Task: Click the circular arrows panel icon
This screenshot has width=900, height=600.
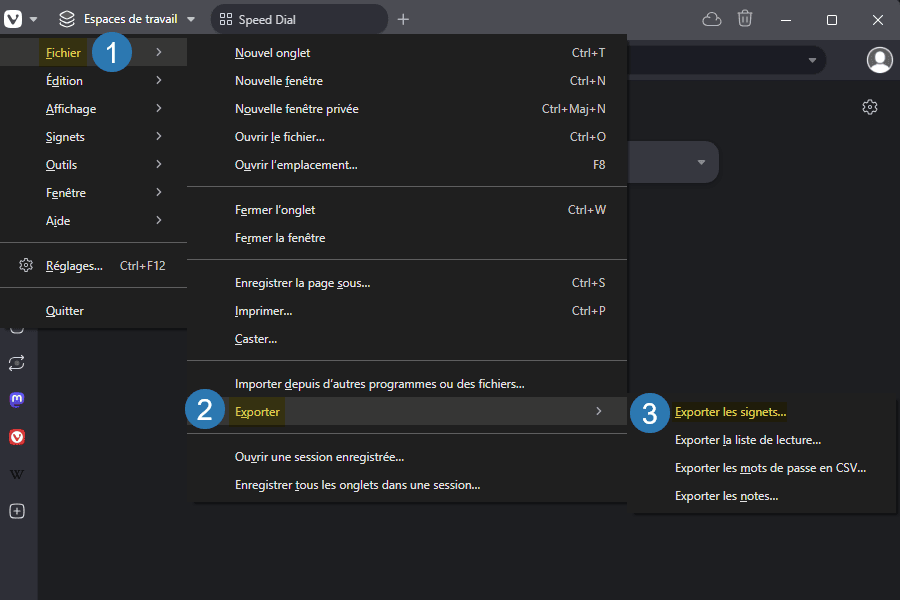Action: pos(16,363)
